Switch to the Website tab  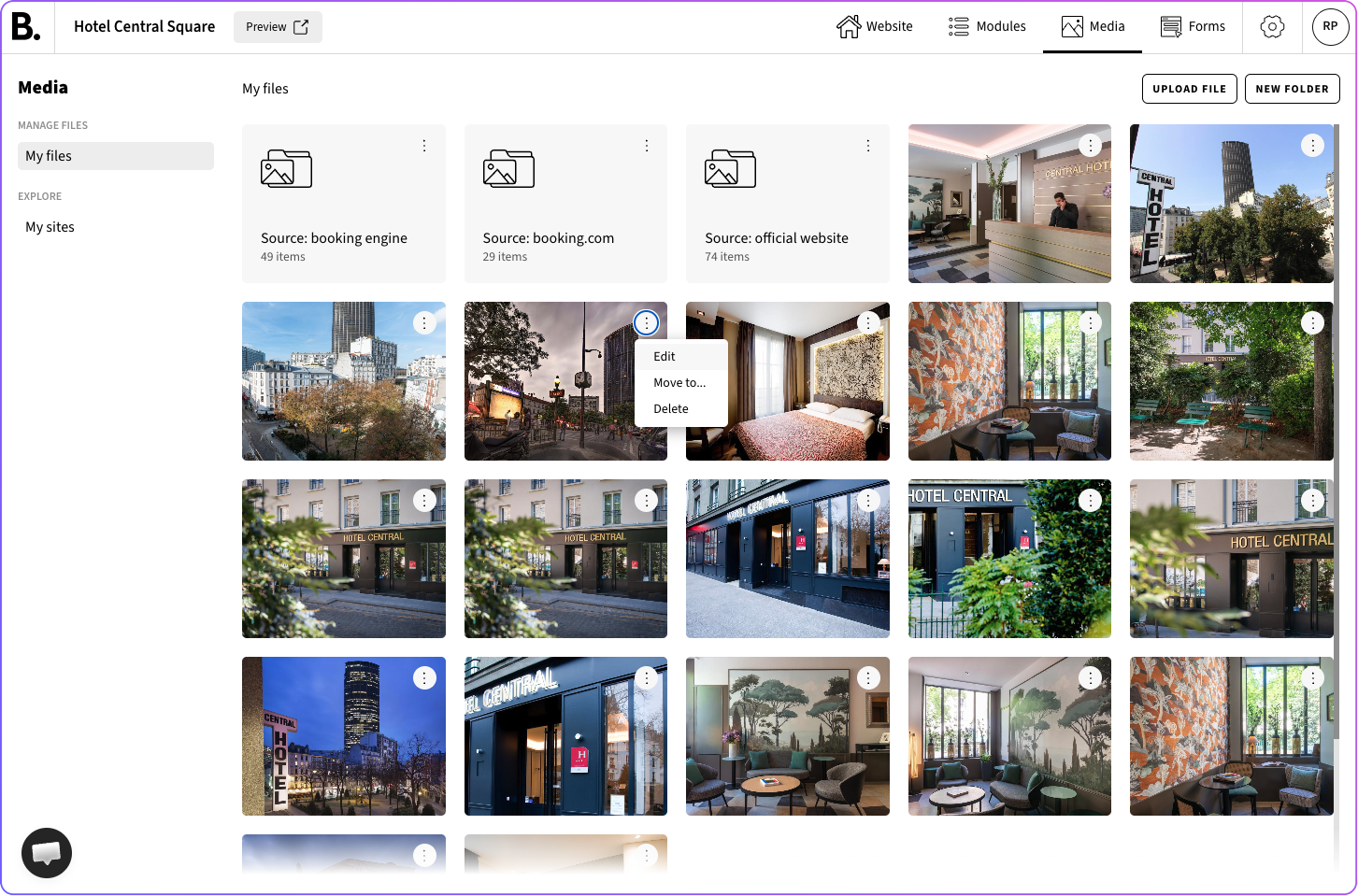(875, 27)
